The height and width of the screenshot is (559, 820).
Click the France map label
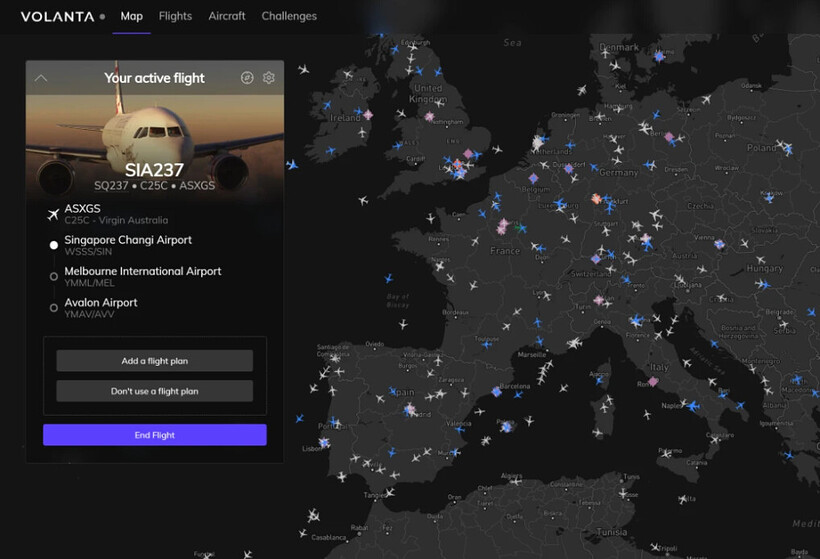click(505, 251)
